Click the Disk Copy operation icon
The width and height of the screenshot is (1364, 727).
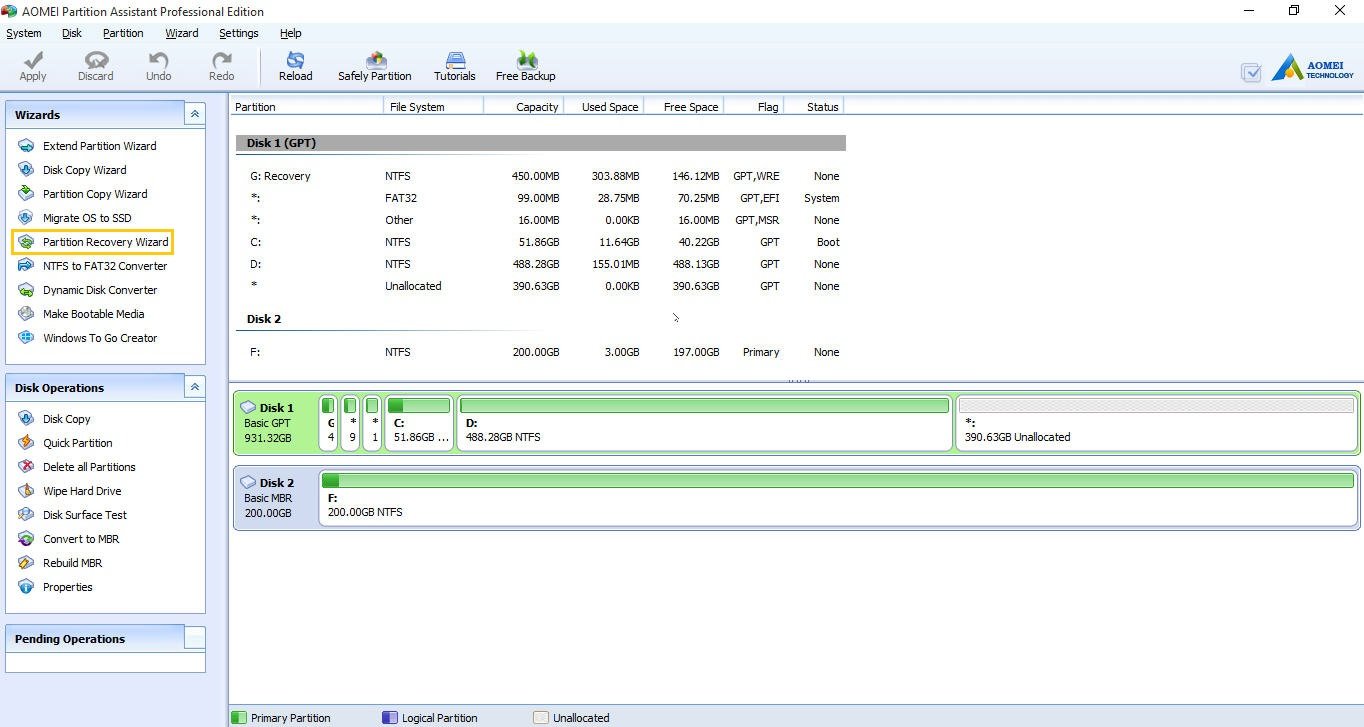click(x=26, y=419)
